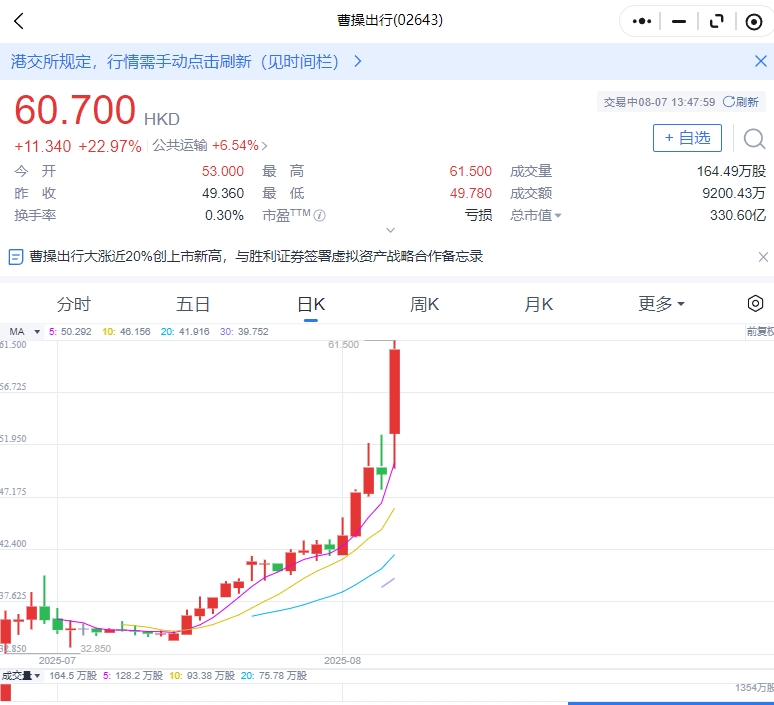The height and width of the screenshot is (705, 774).
Task: Open MA indicator dropdown
Action: [x=24, y=332]
